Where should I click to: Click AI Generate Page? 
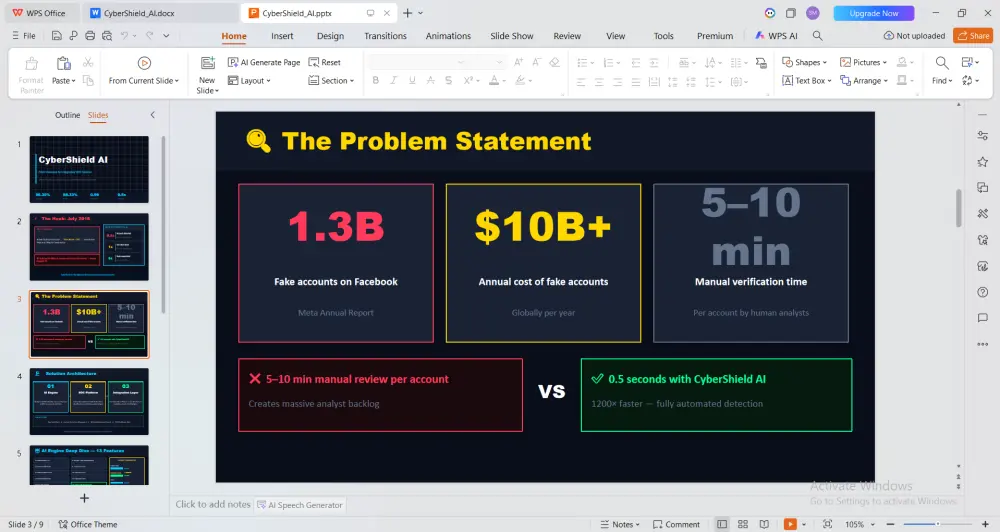(264, 63)
